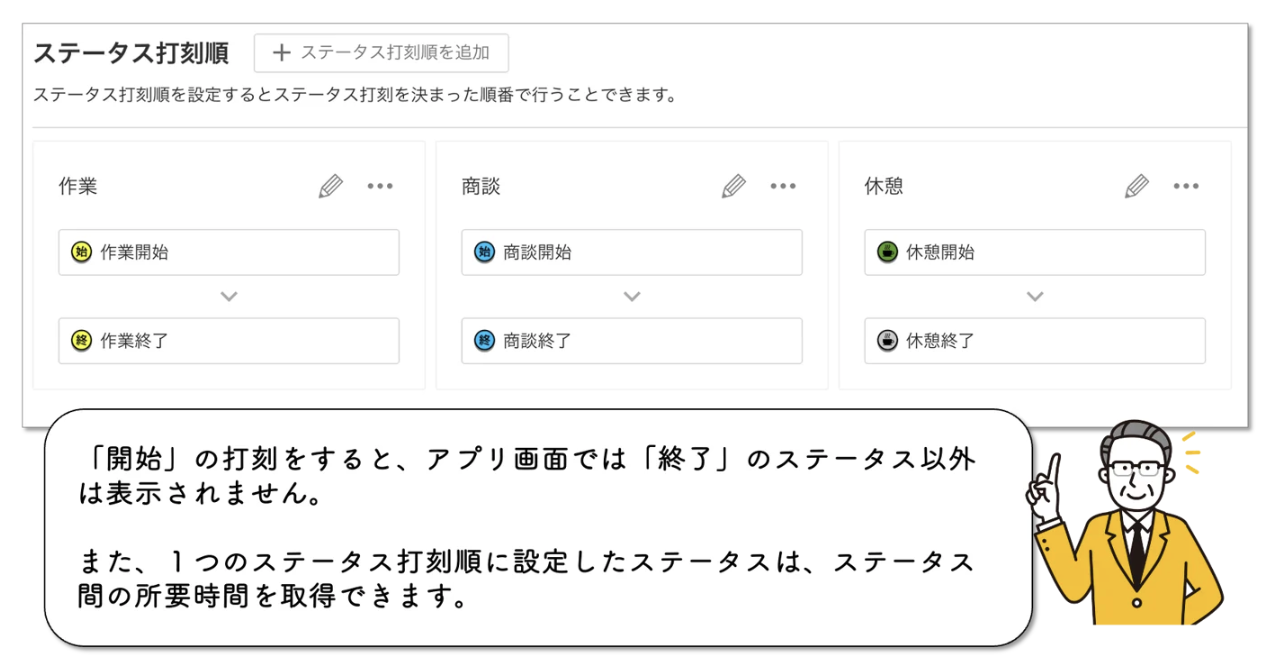Click the chevron between 作業開始 and 作業終了
Viewport: 1278px width, 666px height.
229,297
